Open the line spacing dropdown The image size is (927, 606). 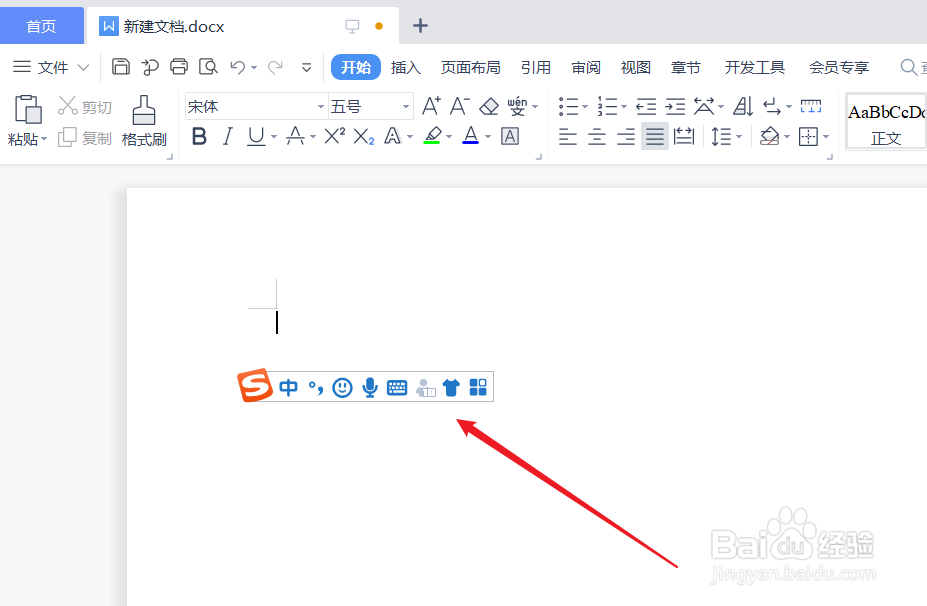pyautogui.click(x=728, y=136)
